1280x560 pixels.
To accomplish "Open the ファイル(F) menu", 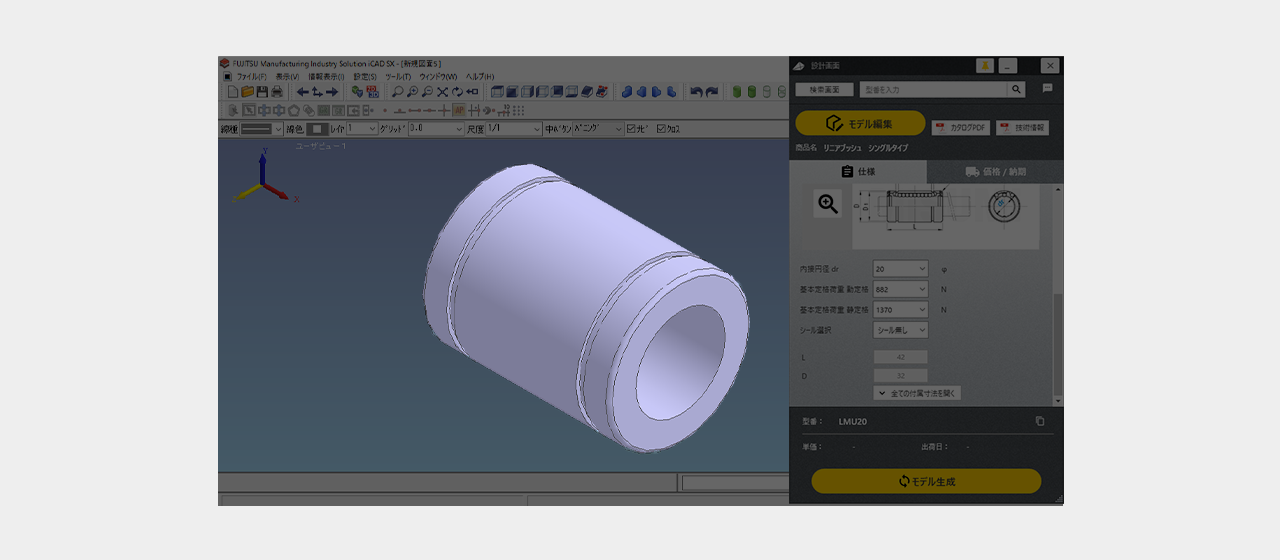I will click(x=251, y=77).
